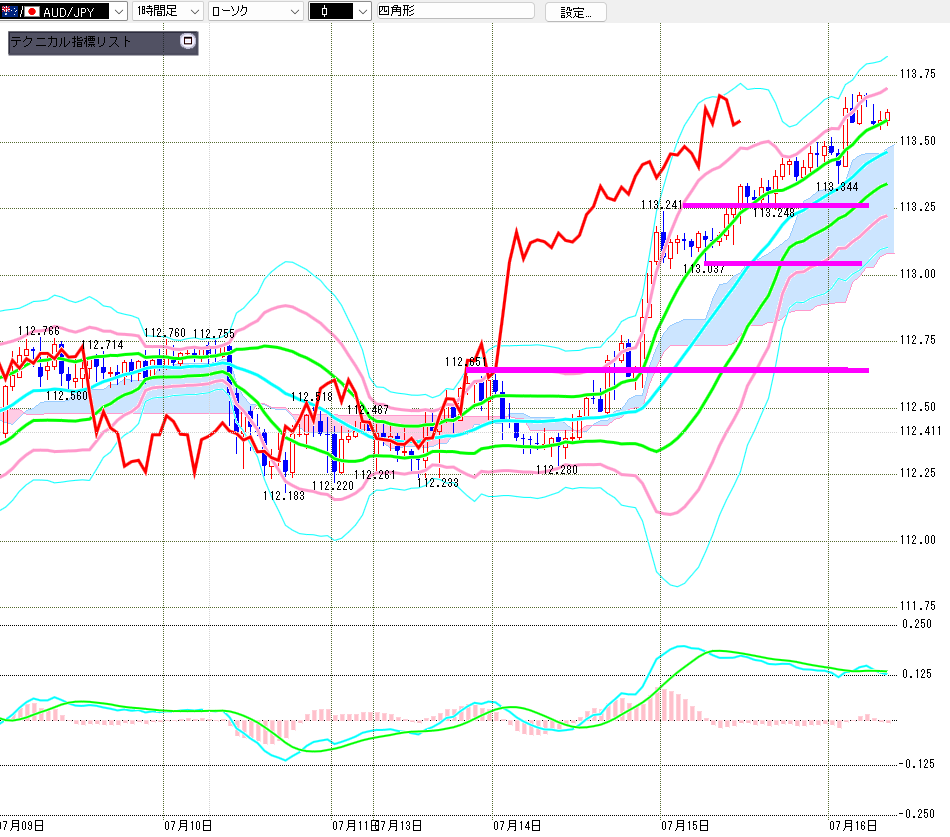The image size is (950, 837).
Task: Expand the candlestick color style dropdown
Action: [x=362, y=11]
